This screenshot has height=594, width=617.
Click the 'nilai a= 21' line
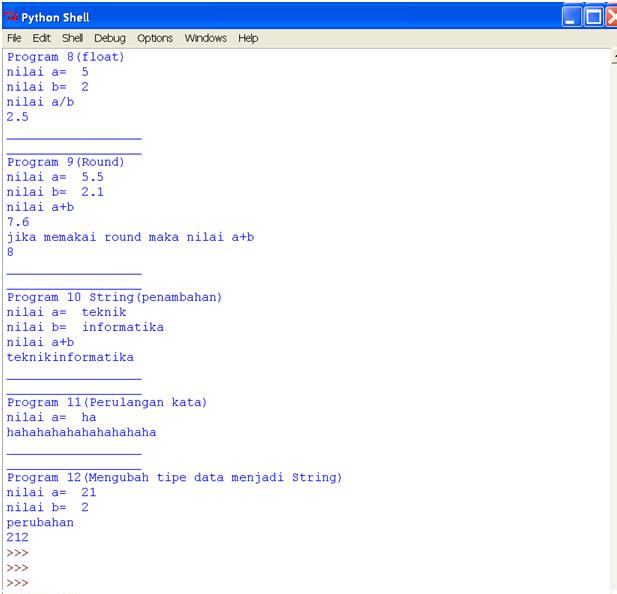pyautogui.click(x=52, y=493)
